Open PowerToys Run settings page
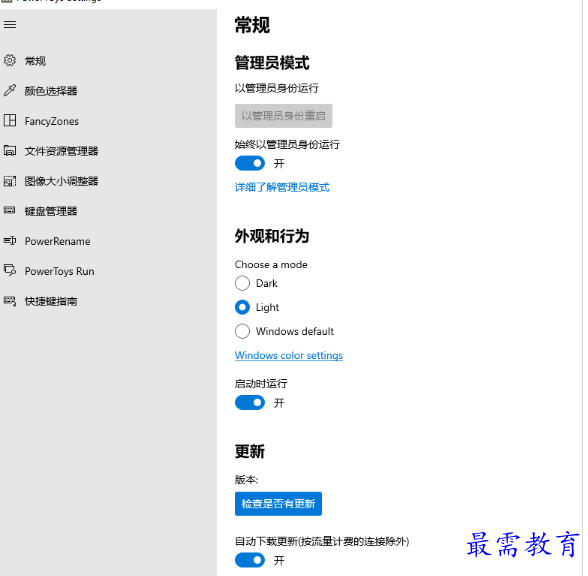 (108, 271)
